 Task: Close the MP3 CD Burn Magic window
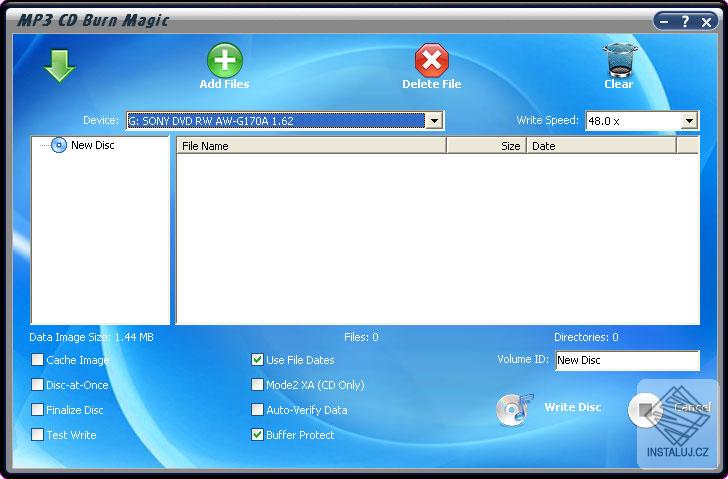click(x=706, y=22)
